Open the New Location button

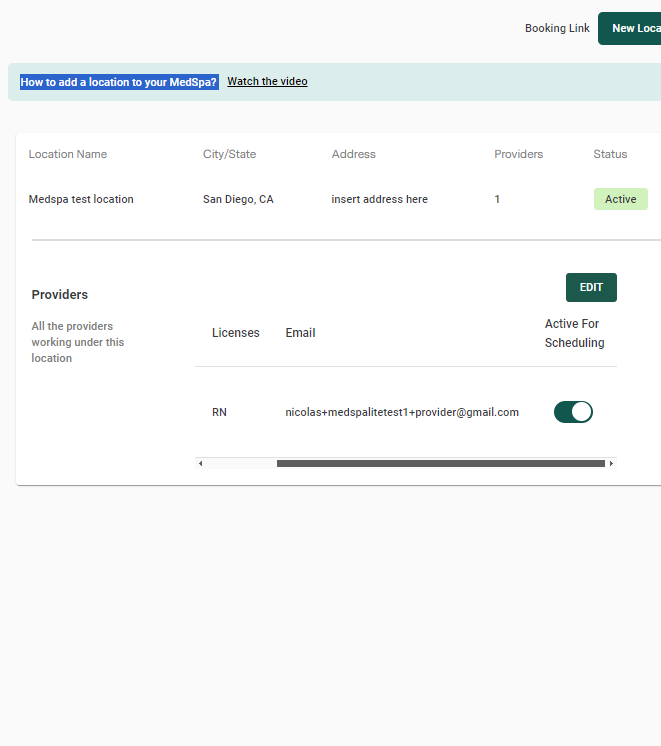(x=630, y=29)
